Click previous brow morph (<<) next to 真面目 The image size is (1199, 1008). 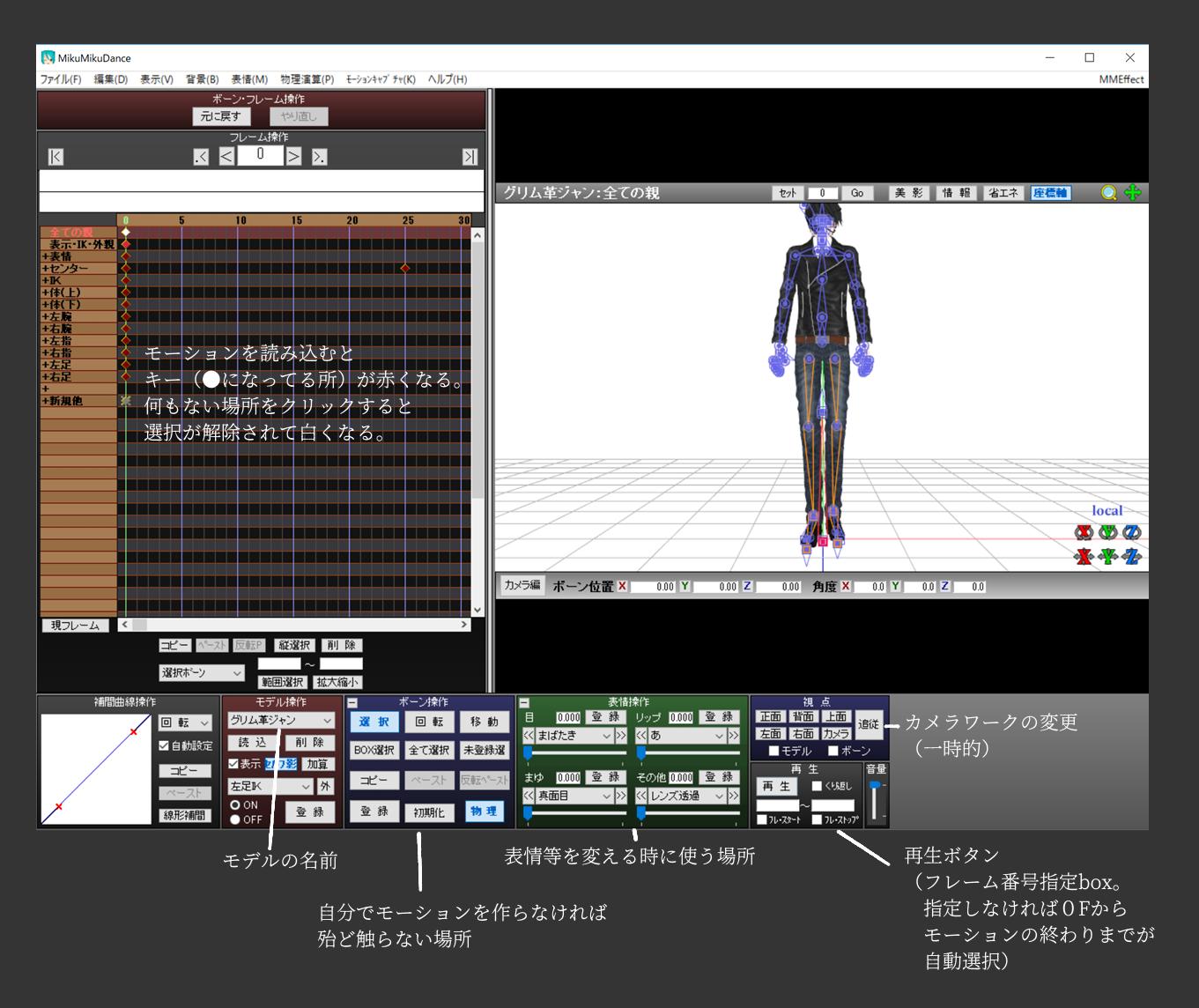(529, 796)
